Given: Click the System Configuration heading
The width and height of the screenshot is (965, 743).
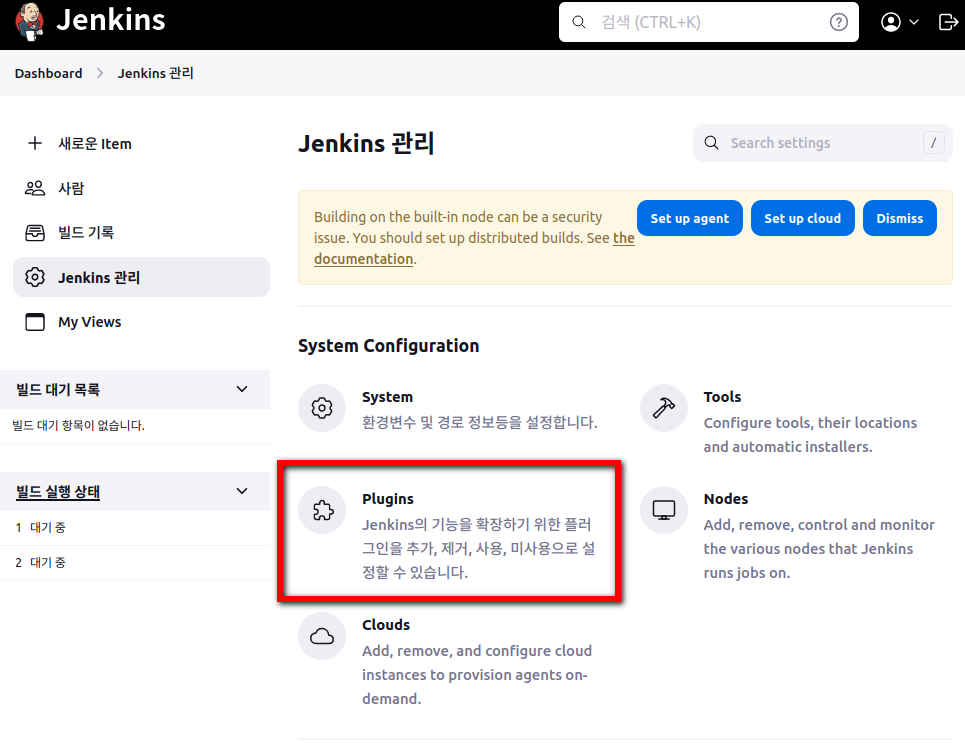Looking at the screenshot, I should [388, 346].
